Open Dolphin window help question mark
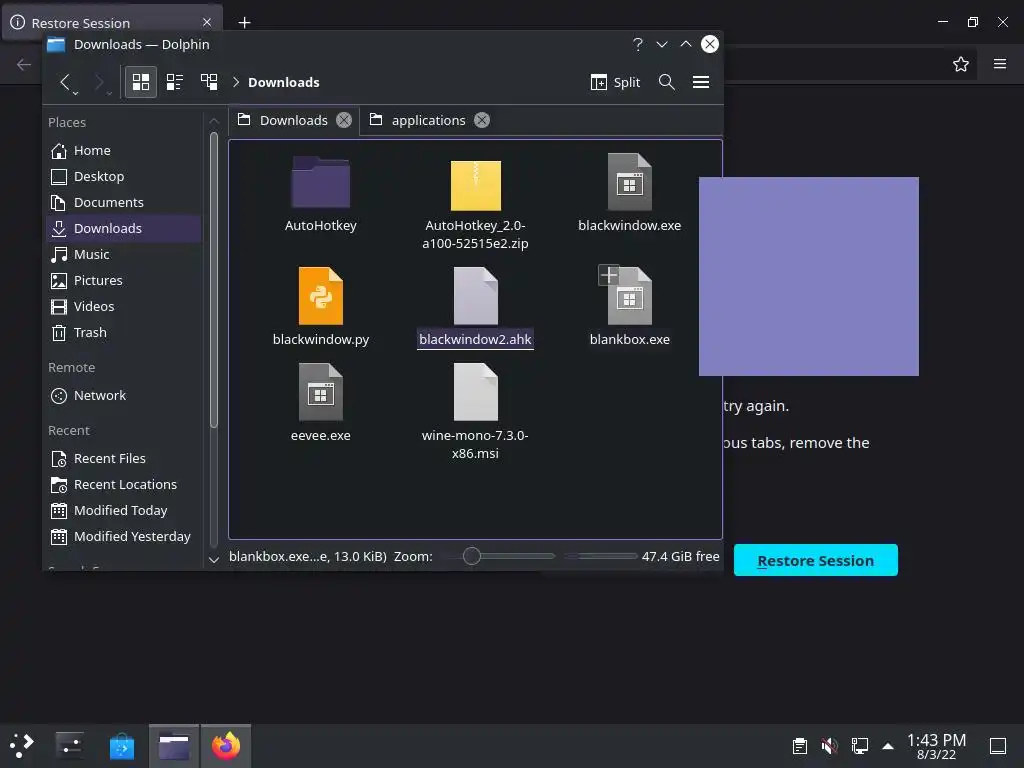1024x768 pixels. (x=637, y=44)
